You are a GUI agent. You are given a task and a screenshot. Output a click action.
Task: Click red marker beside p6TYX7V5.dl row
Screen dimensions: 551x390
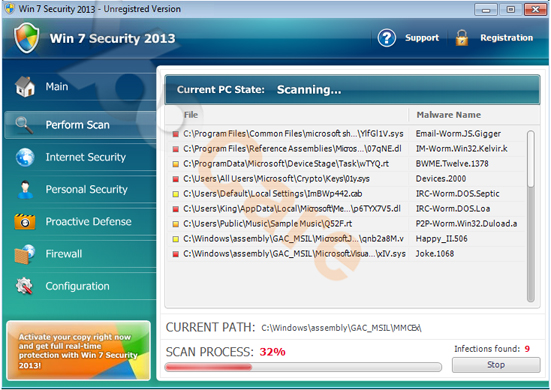pyautogui.click(x=176, y=209)
